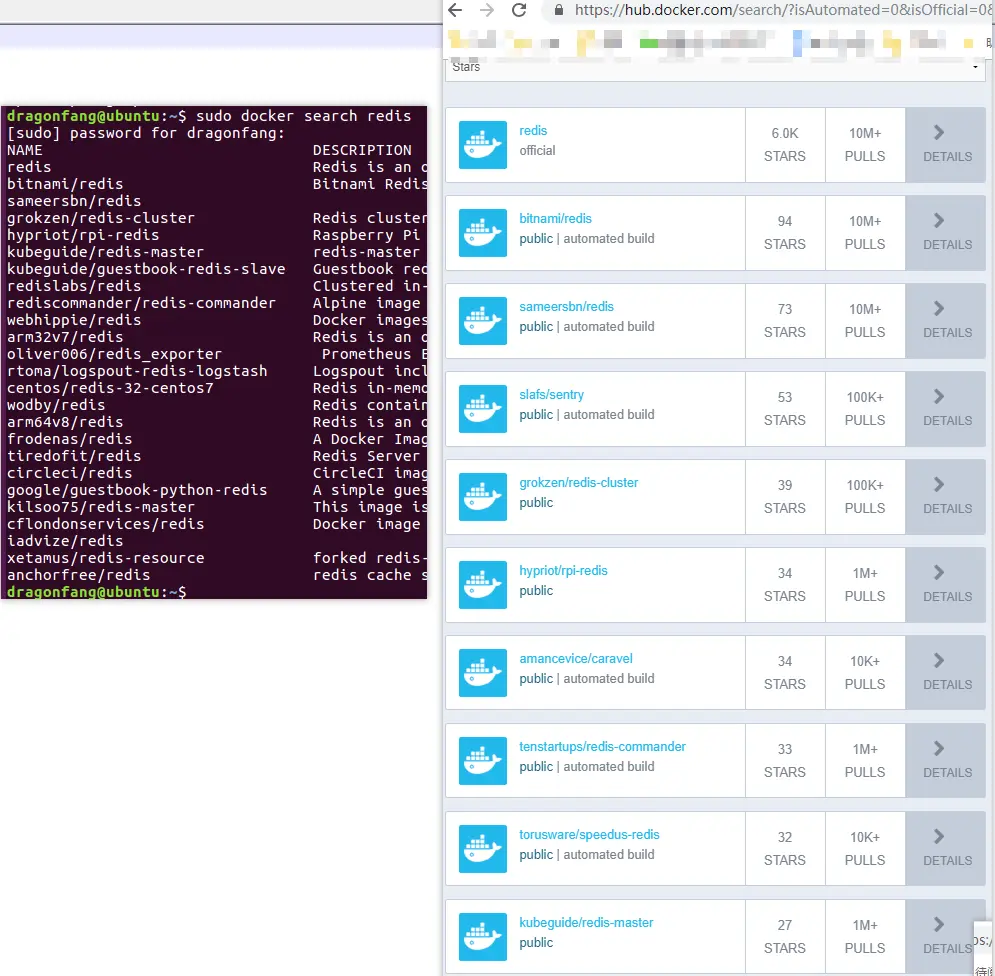Viewport: 995px width, 976px height.
Task: Go back in the browser
Action: click(x=455, y=10)
